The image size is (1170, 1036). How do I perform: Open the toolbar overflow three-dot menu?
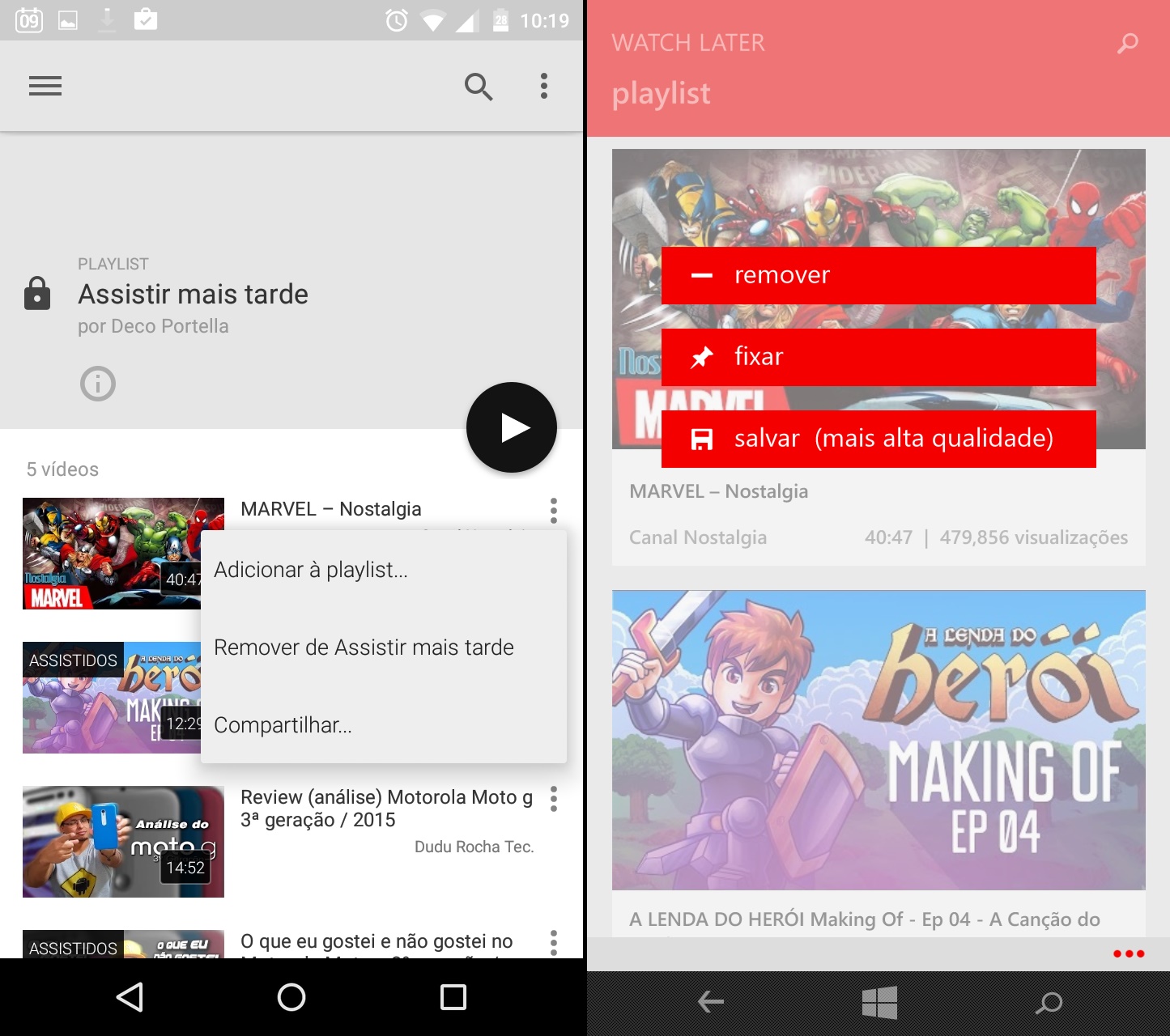tap(544, 86)
